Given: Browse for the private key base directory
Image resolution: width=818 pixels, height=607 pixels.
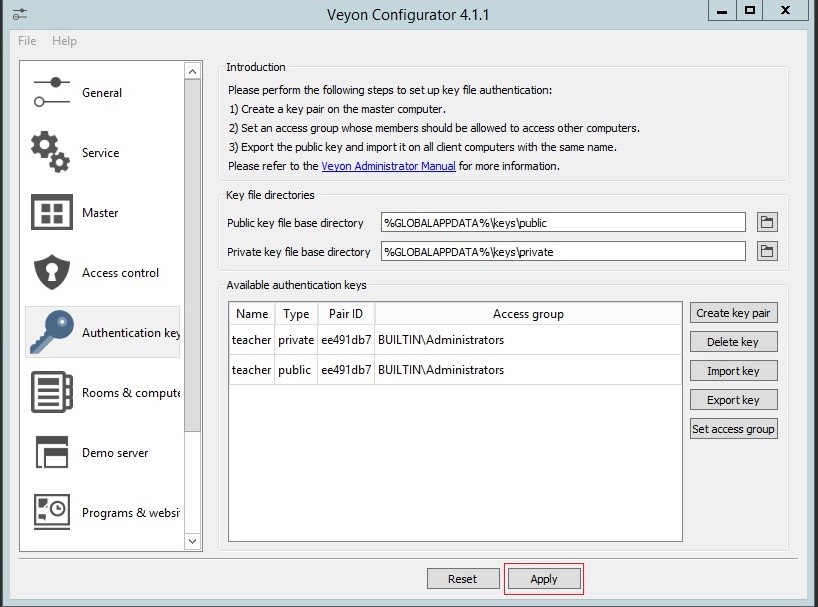Looking at the screenshot, I should tap(767, 251).
